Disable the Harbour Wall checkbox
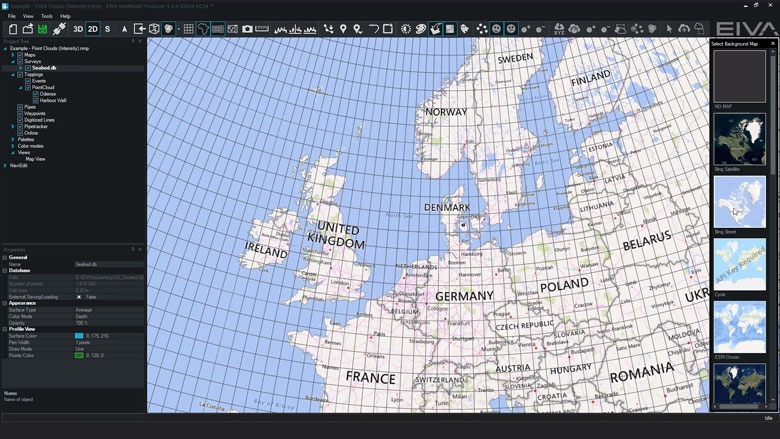The width and height of the screenshot is (780, 439). pos(35,100)
